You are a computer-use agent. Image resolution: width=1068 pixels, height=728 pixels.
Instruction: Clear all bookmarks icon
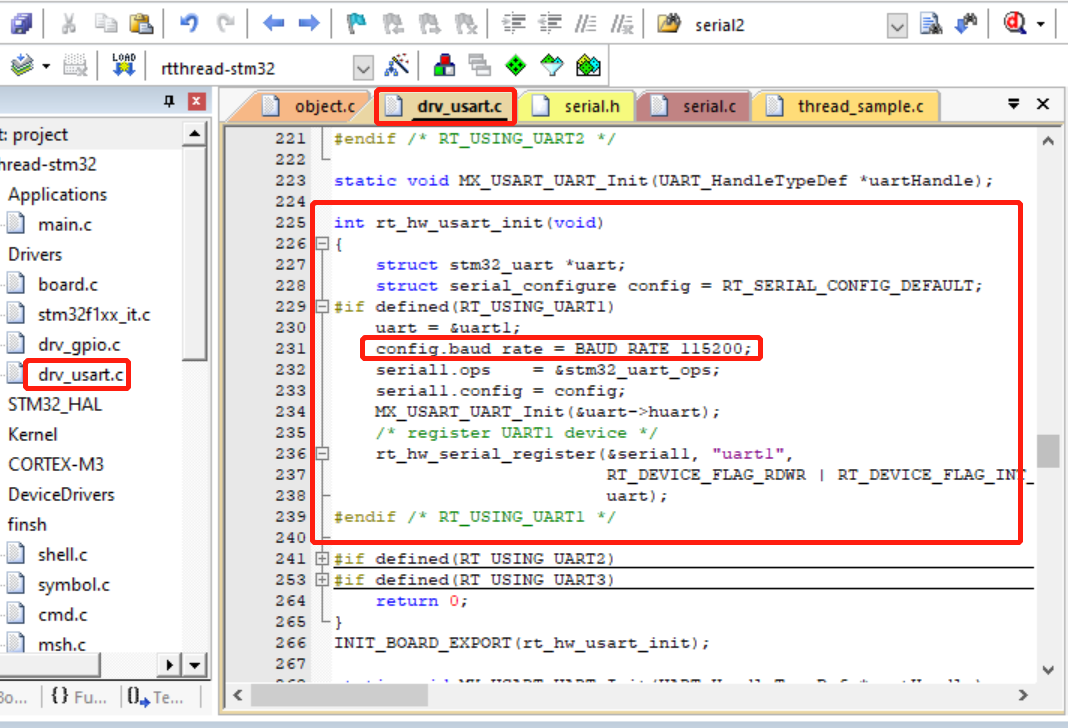click(466, 24)
